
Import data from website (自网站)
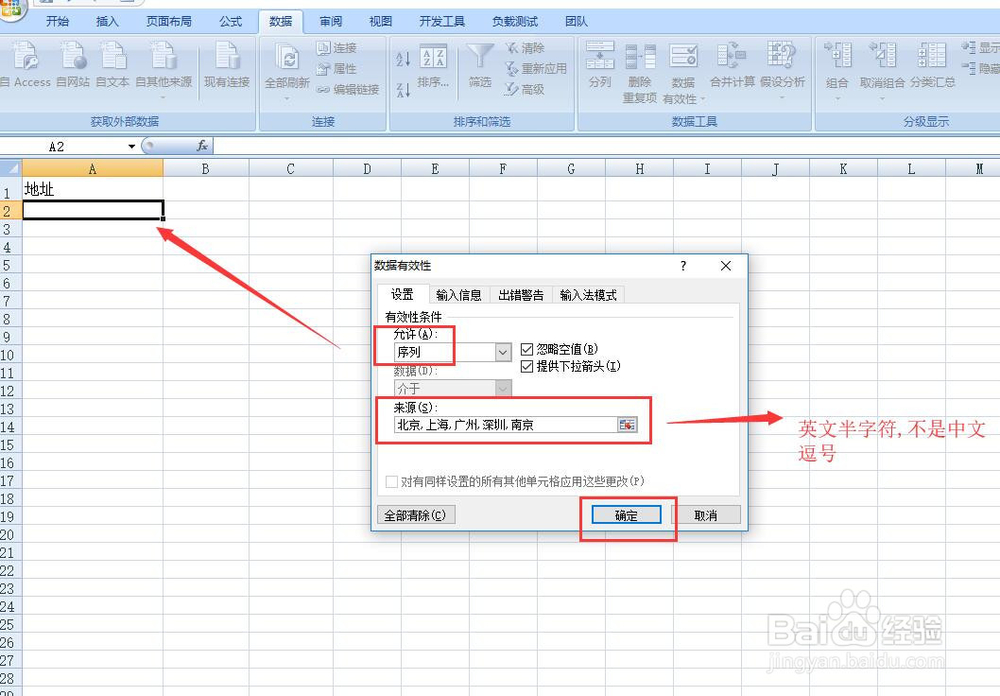[x=73, y=64]
